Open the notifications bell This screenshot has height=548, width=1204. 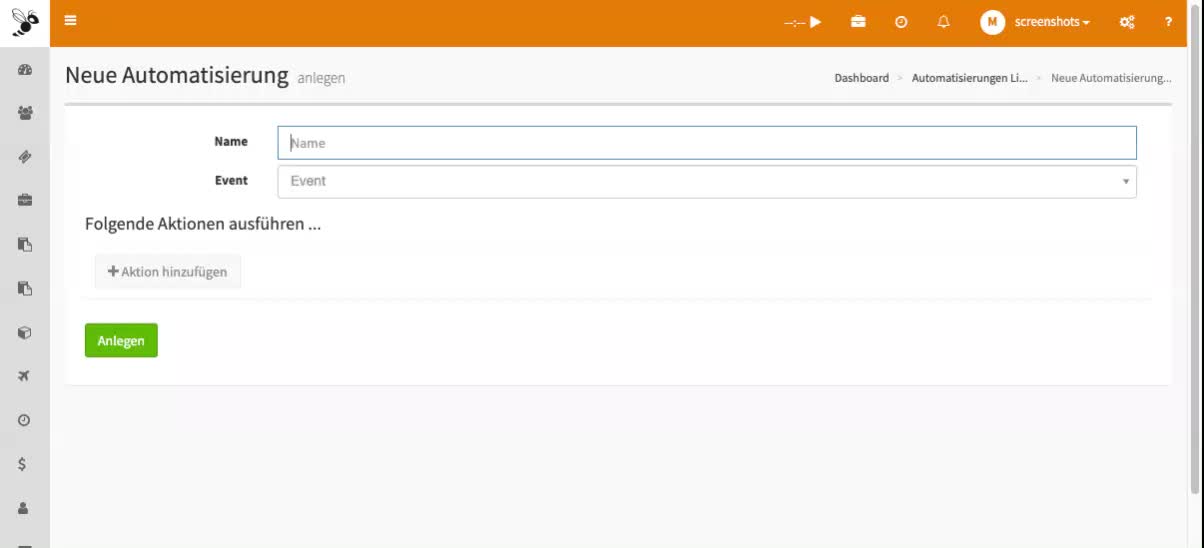(x=943, y=22)
